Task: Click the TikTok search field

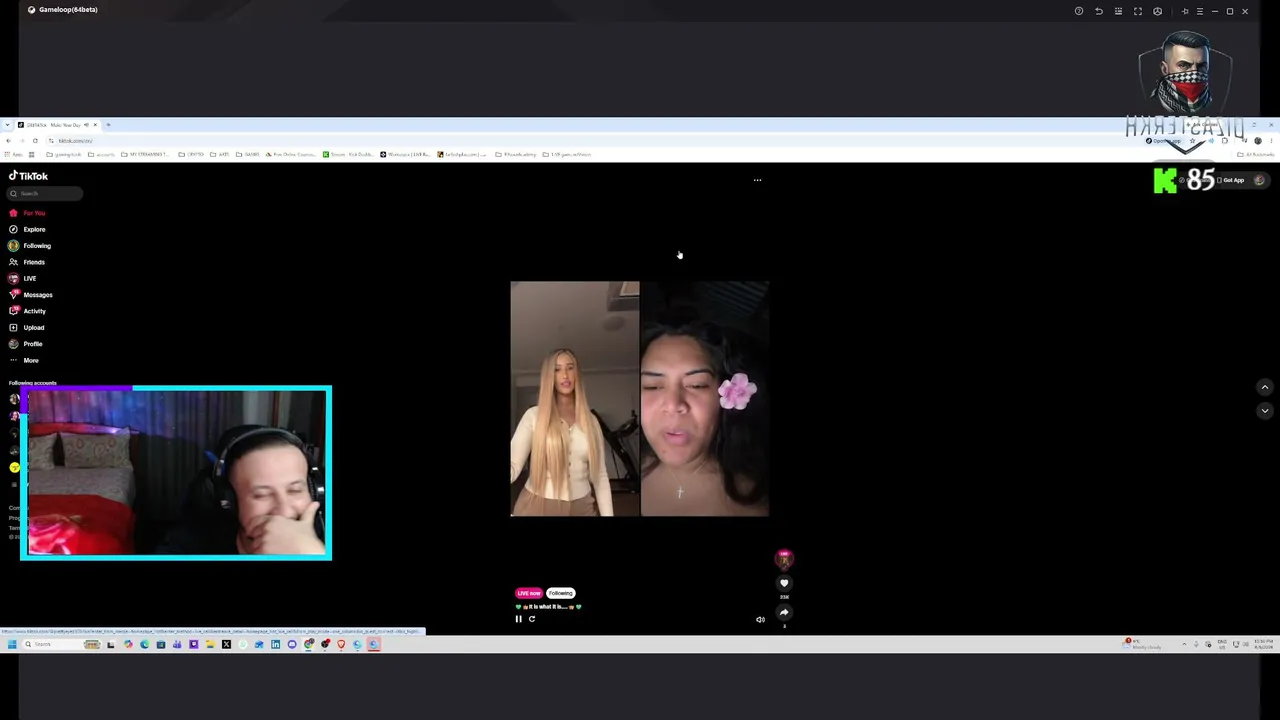Action: pyautogui.click(x=45, y=193)
